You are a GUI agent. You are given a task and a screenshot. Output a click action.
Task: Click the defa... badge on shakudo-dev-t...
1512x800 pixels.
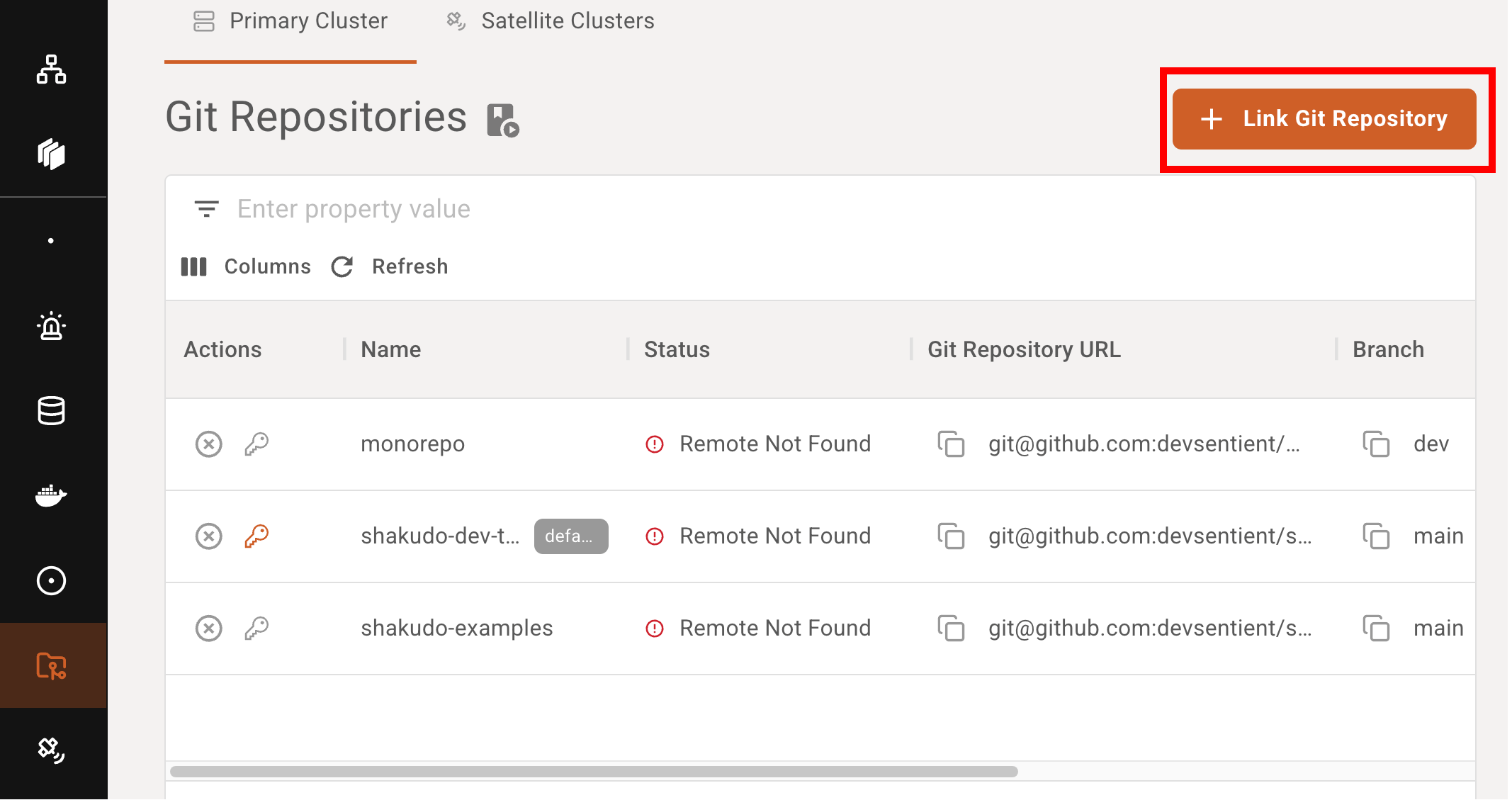[571, 536]
